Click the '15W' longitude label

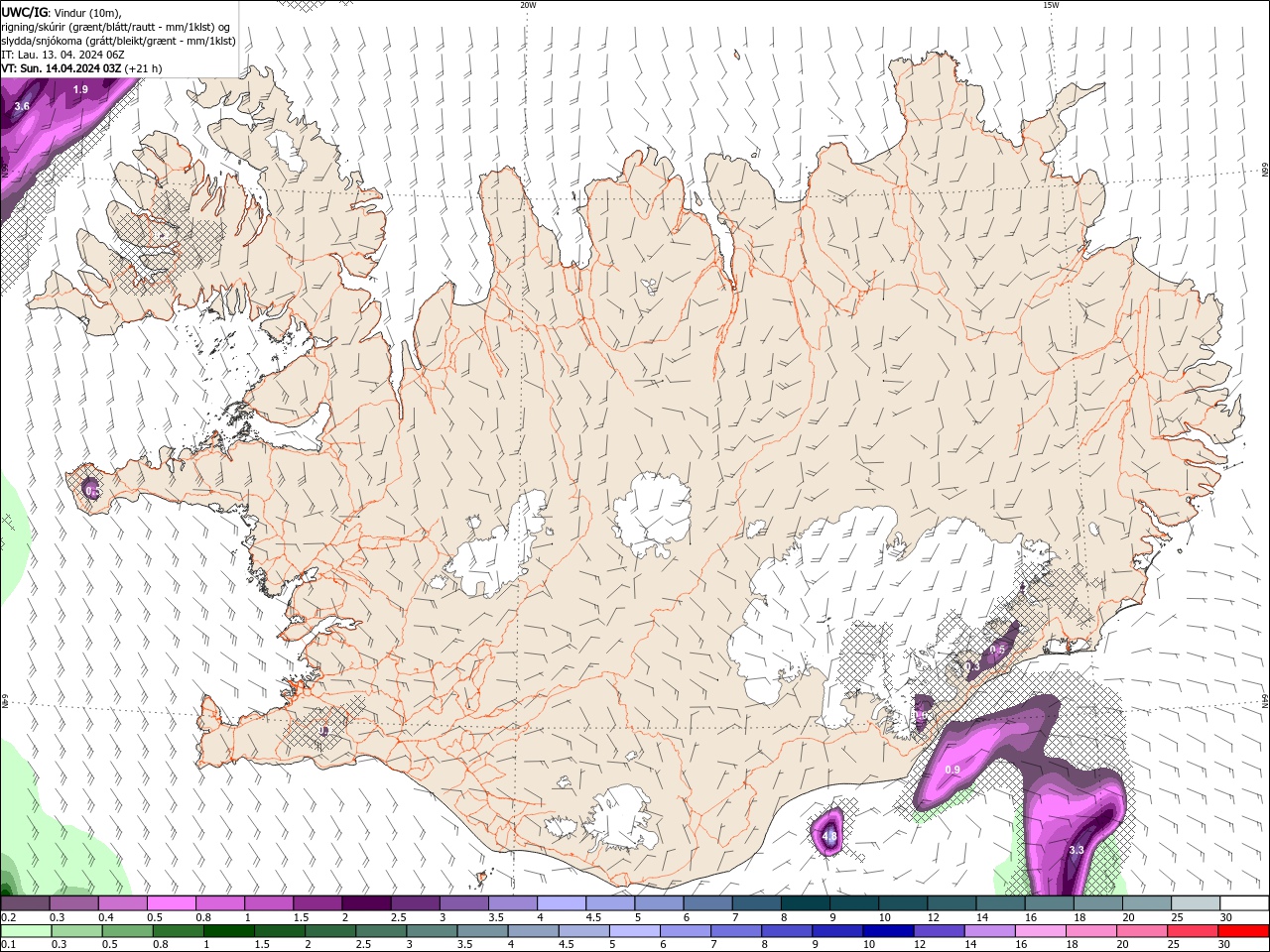(1051, 5)
